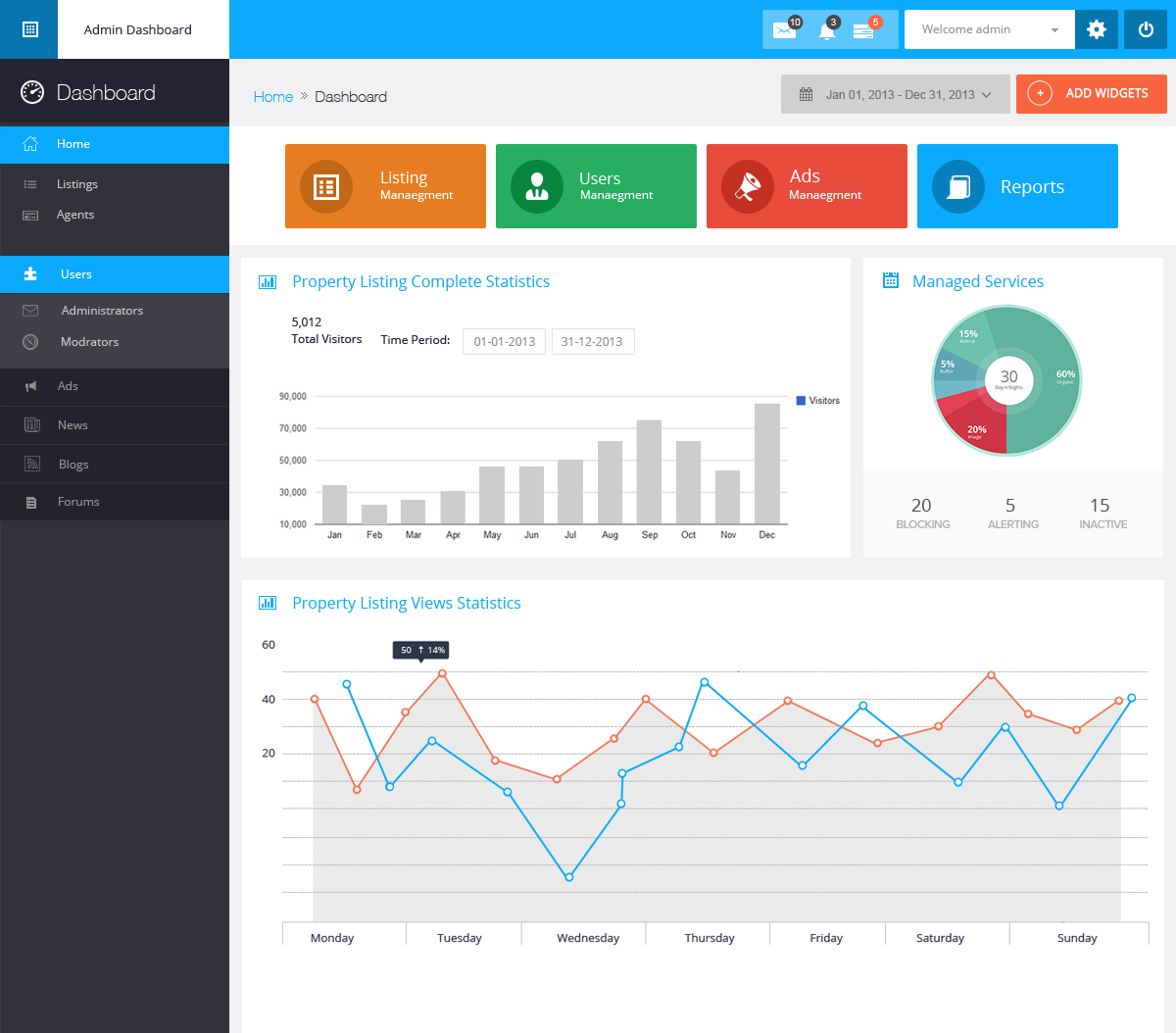Image resolution: width=1176 pixels, height=1033 pixels.
Task: Click the Listing Management tile icon
Action: tap(326, 186)
